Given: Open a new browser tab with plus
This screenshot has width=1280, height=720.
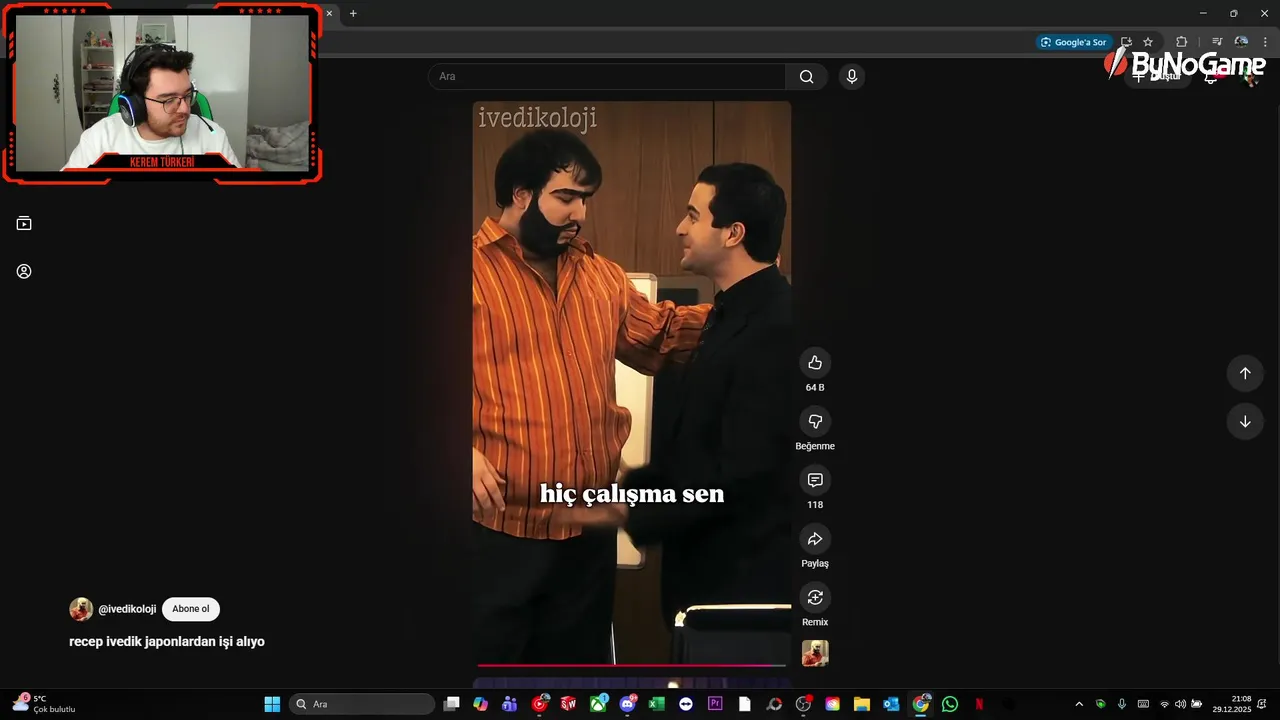Looking at the screenshot, I should [x=353, y=13].
